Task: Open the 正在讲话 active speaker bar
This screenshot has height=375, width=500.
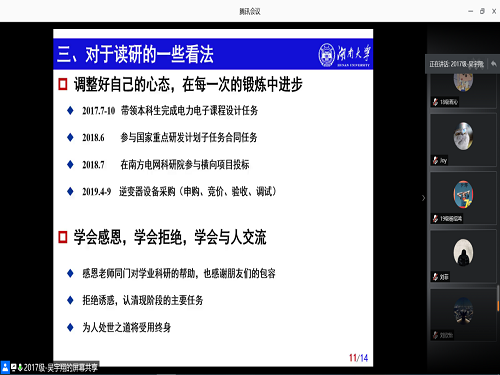Action: point(456,64)
